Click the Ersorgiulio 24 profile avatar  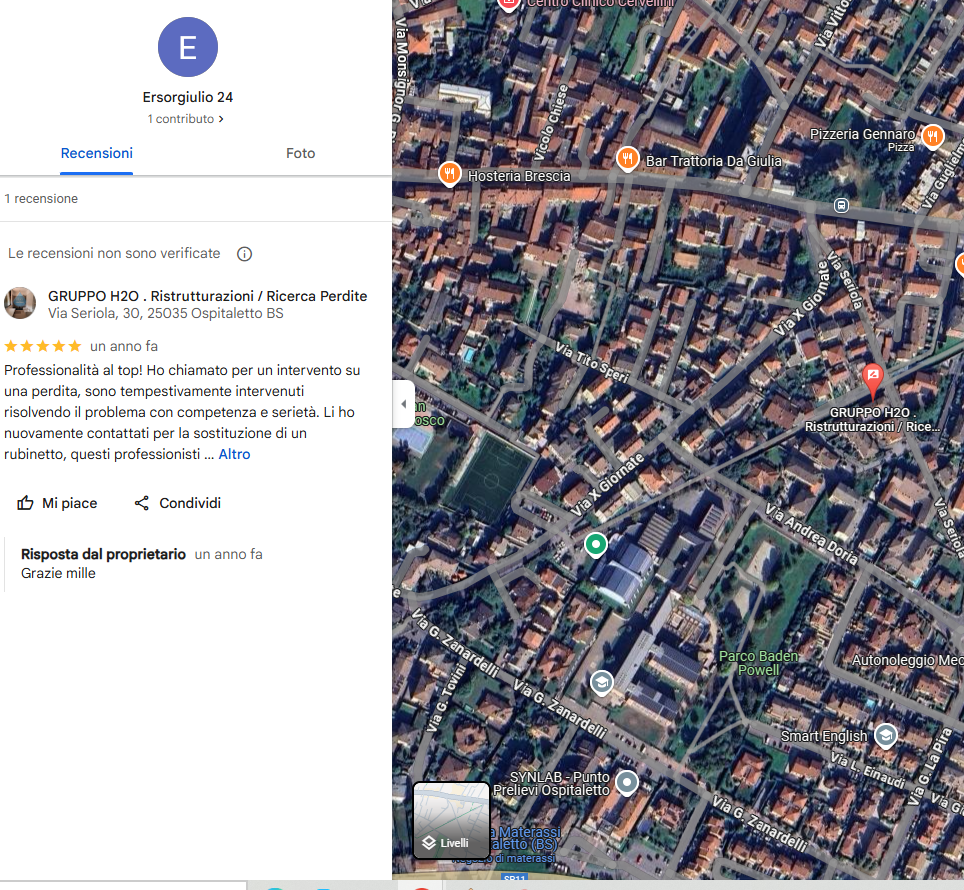point(188,47)
